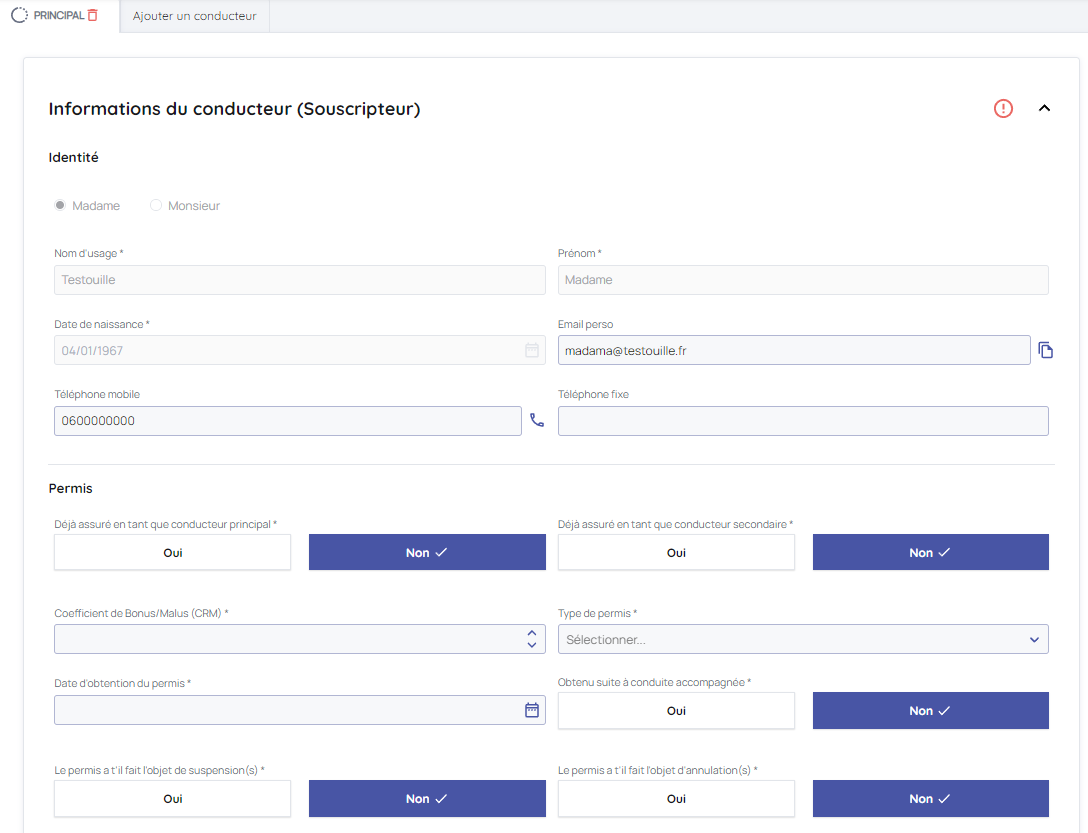
Task: Click the phone icon next to Téléphone mobile
Action: coord(537,421)
